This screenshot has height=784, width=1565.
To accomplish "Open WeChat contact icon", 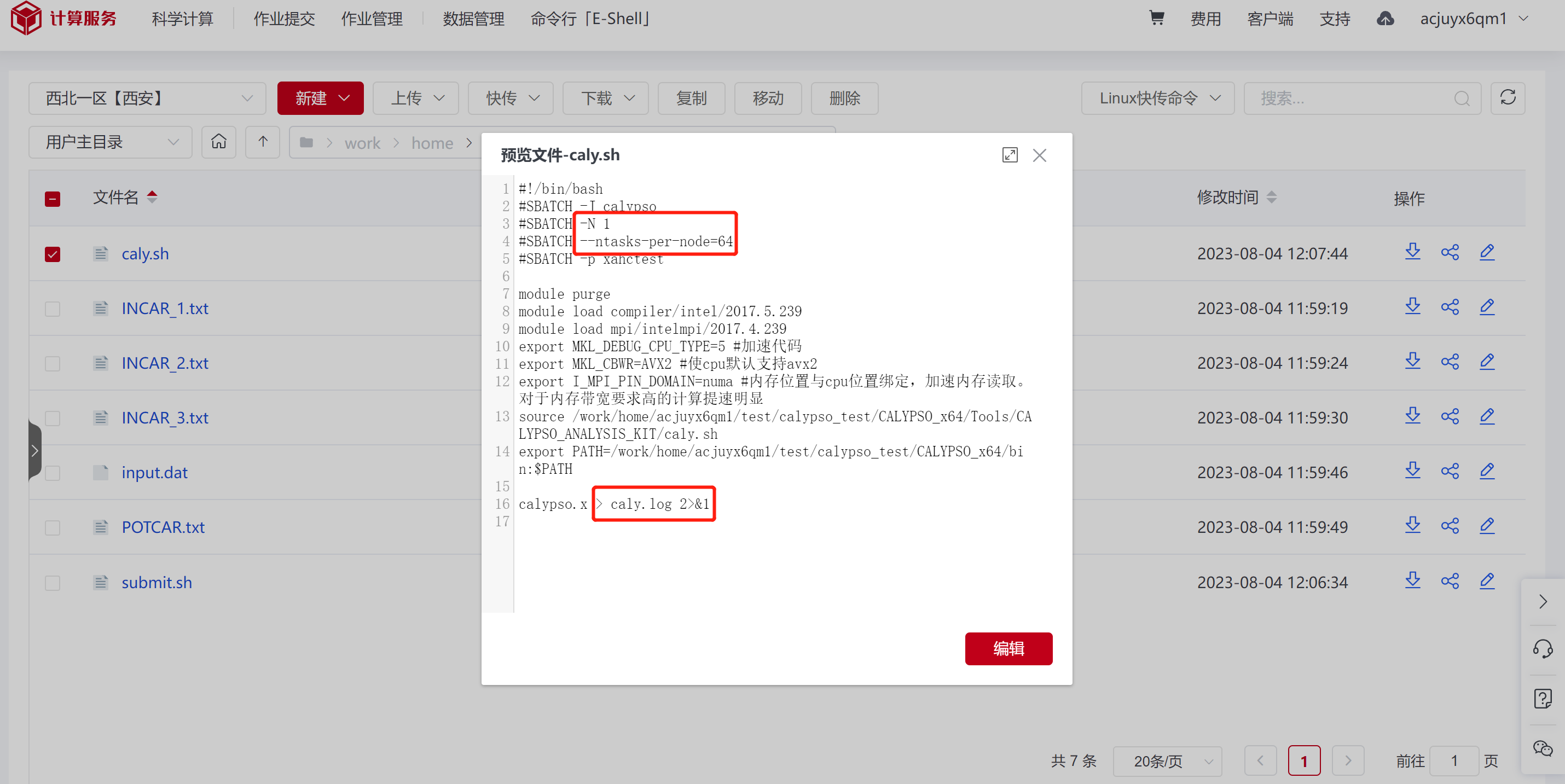I will pyautogui.click(x=1543, y=748).
